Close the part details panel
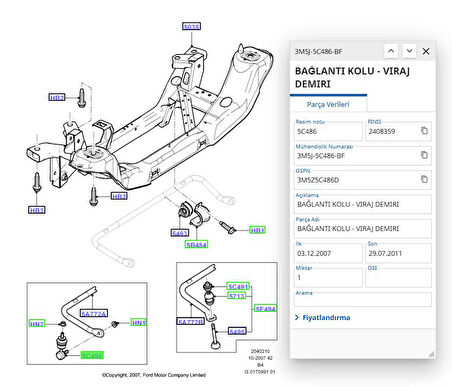This screenshot has width=452, height=387. click(x=426, y=51)
